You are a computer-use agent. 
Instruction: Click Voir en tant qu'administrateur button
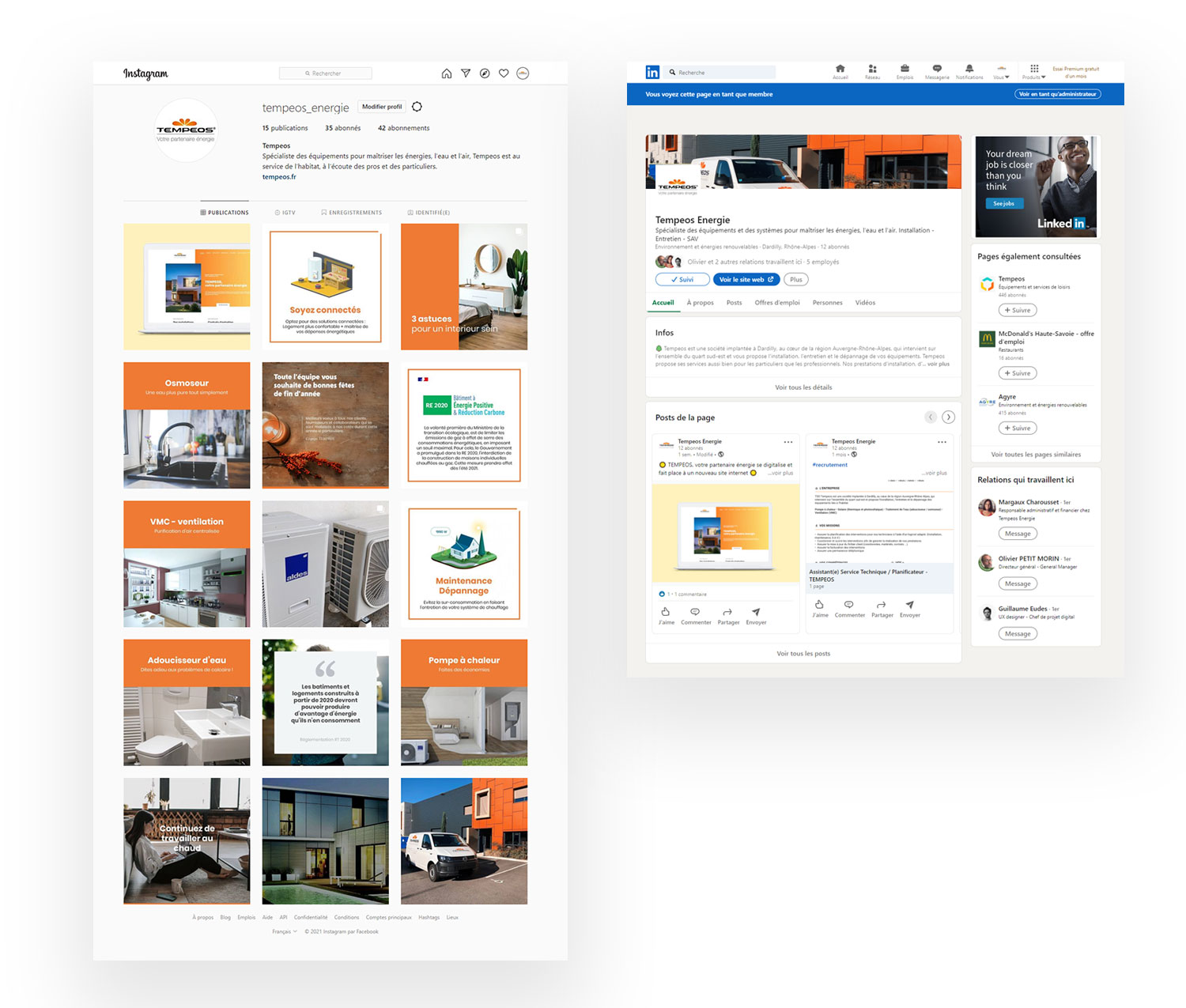(x=1057, y=94)
